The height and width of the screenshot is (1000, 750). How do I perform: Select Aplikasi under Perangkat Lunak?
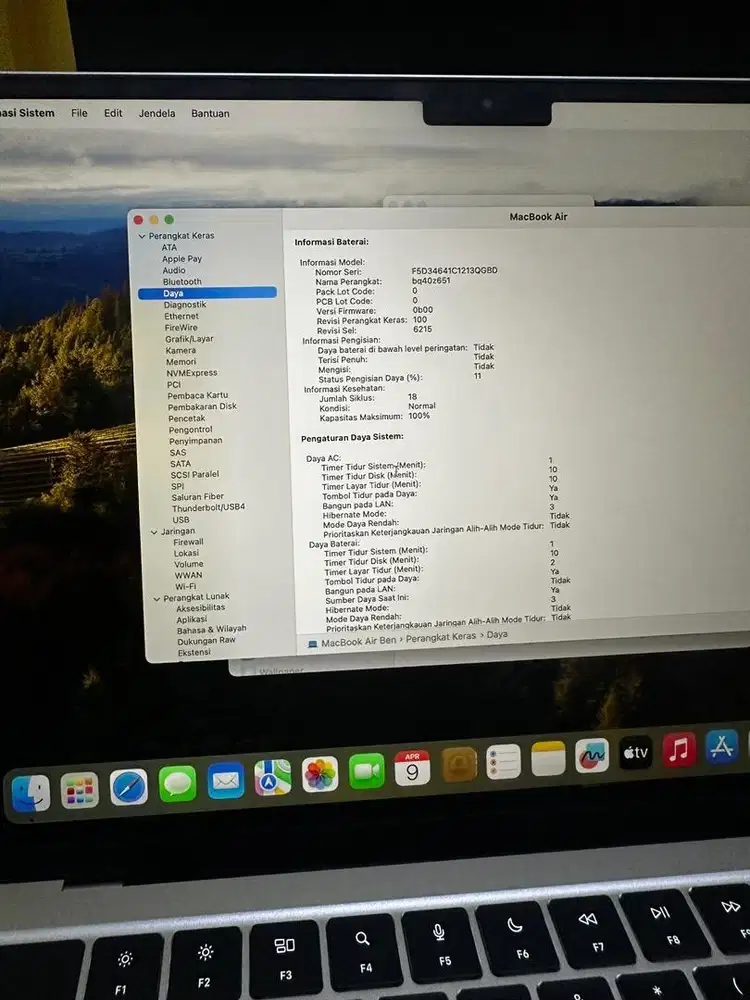(x=191, y=619)
